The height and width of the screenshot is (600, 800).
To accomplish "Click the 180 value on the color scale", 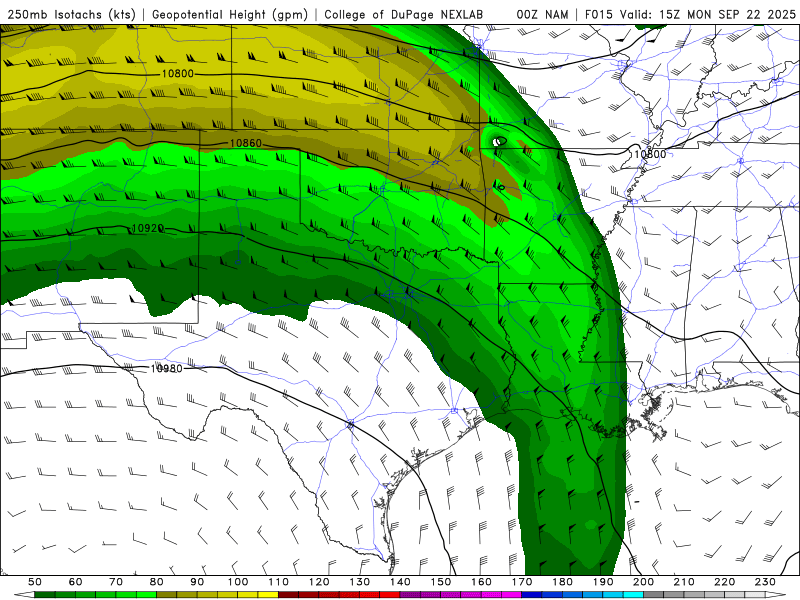I will (562, 582).
